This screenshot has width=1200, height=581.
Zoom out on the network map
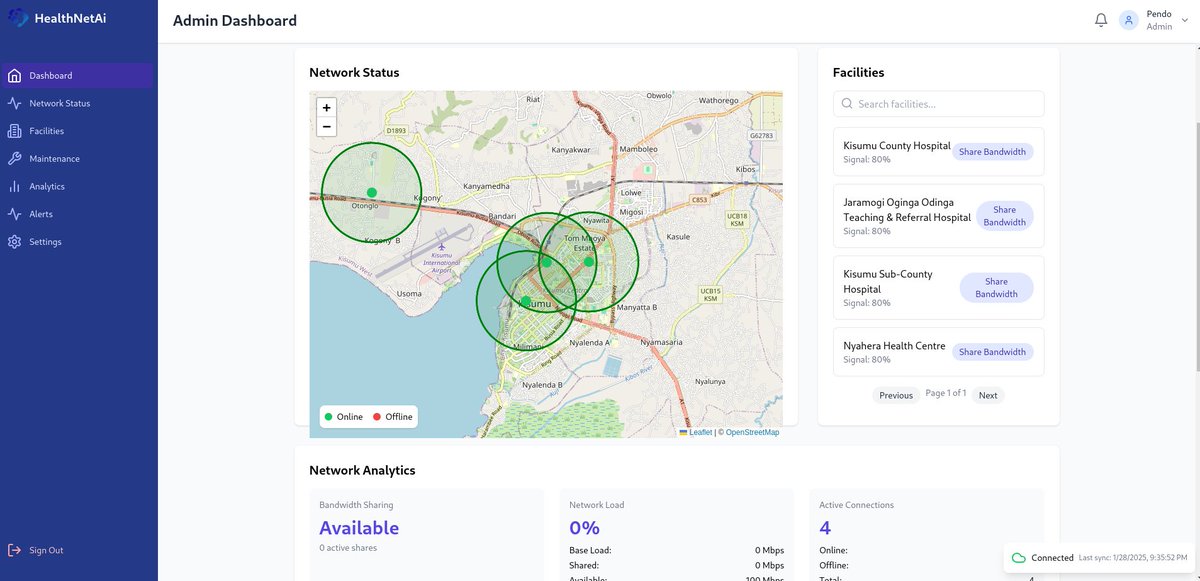pos(326,127)
